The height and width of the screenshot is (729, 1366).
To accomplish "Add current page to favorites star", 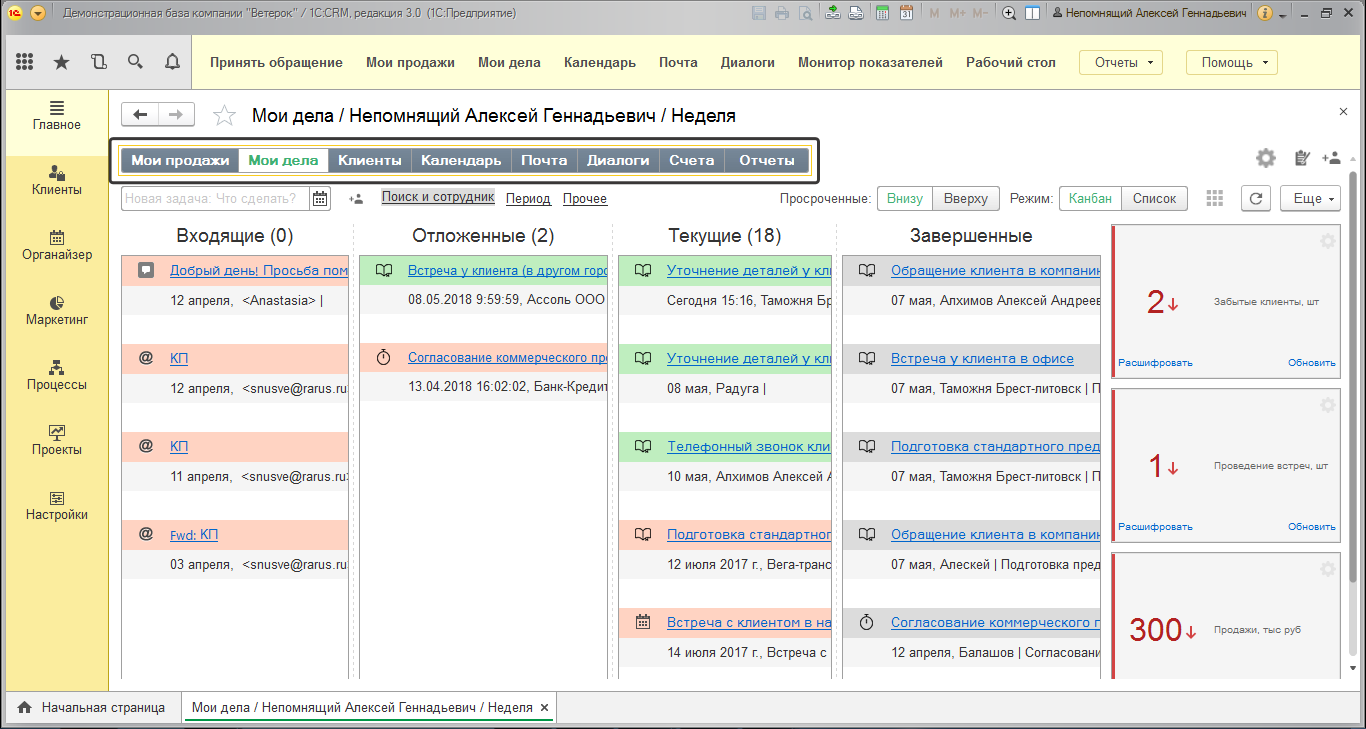I will tap(224, 115).
